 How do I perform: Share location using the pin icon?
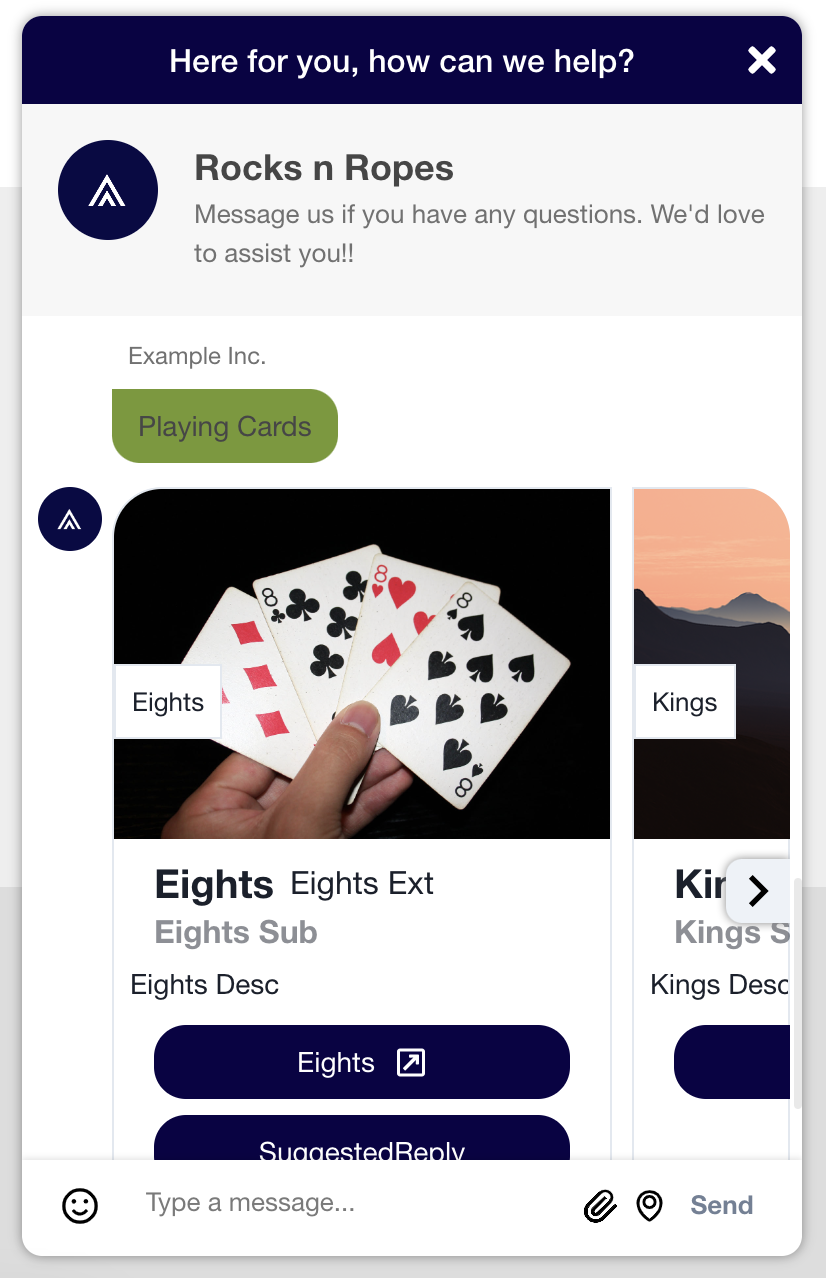pyautogui.click(x=650, y=1206)
